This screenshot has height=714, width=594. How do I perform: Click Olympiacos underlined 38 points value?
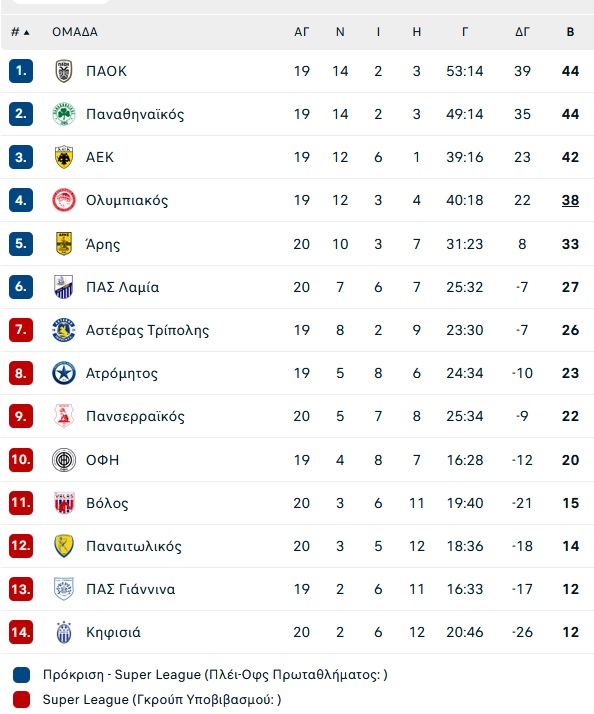click(570, 200)
